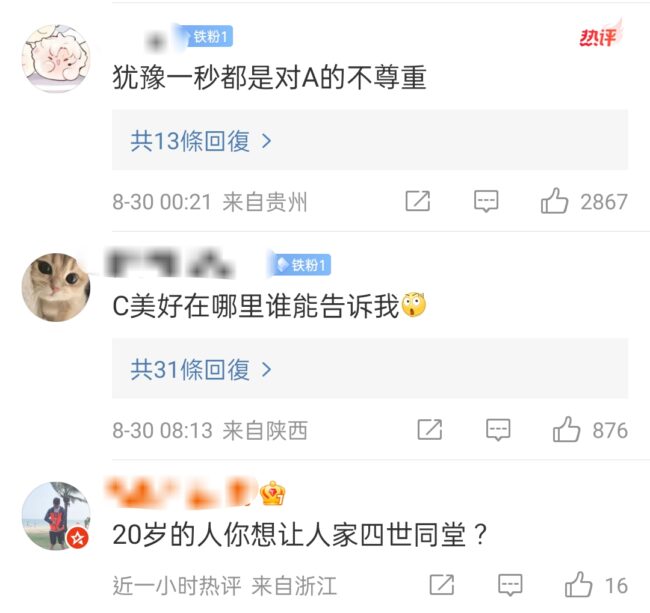This screenshot has height=613, width=650.
Task: Like the comment with 876 likes
Action: pos(566,429)
